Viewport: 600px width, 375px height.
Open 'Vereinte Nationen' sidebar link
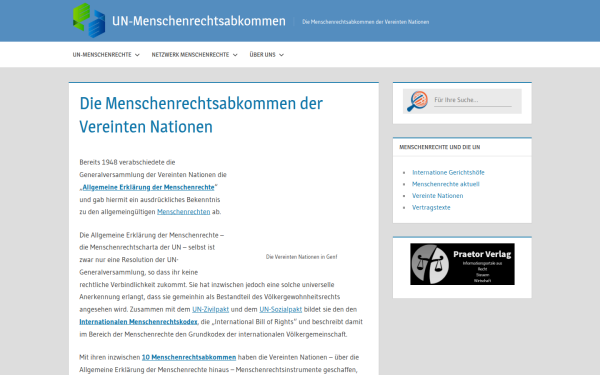pos(437,196)
